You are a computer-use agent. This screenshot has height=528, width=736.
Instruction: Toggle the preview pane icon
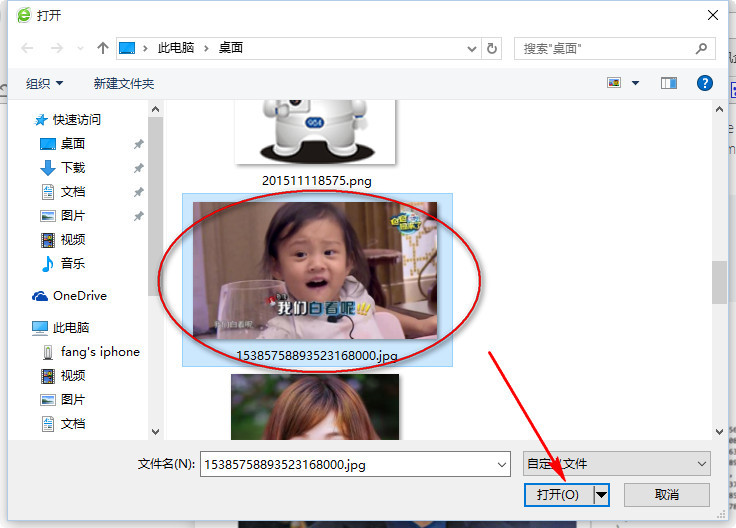pyautogui.click(x=669, y=83)
